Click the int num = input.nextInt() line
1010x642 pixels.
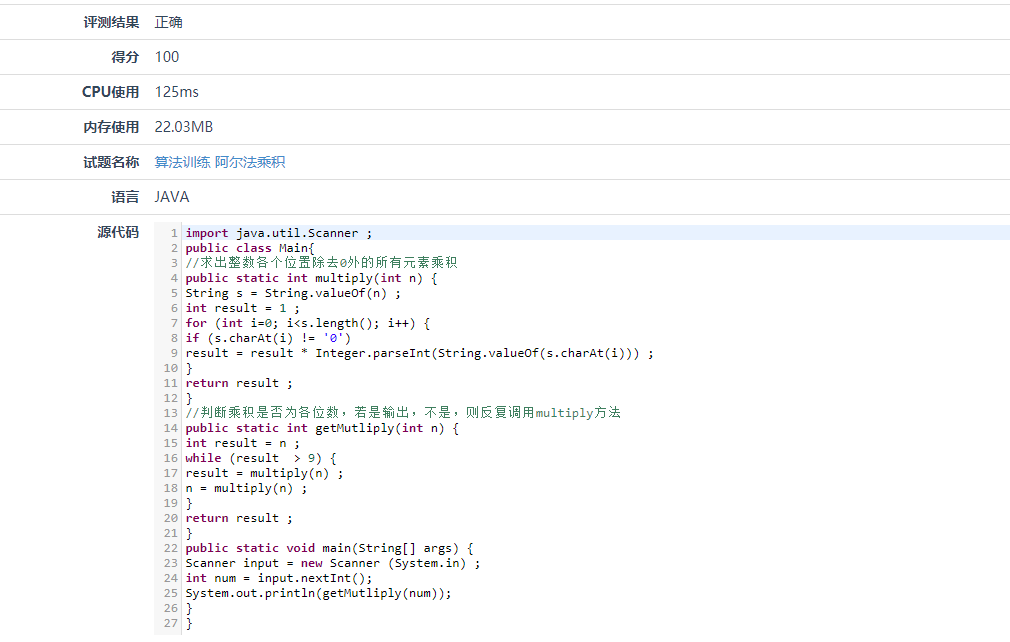279,578
